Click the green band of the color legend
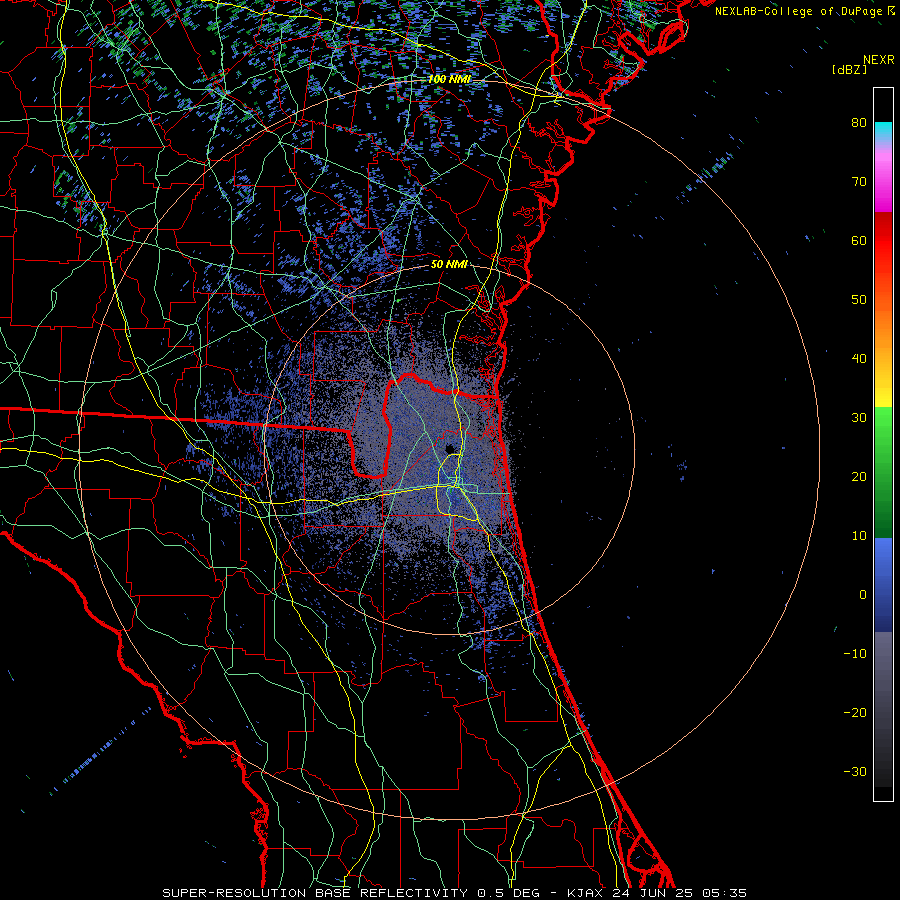 [x=883, y=472]
